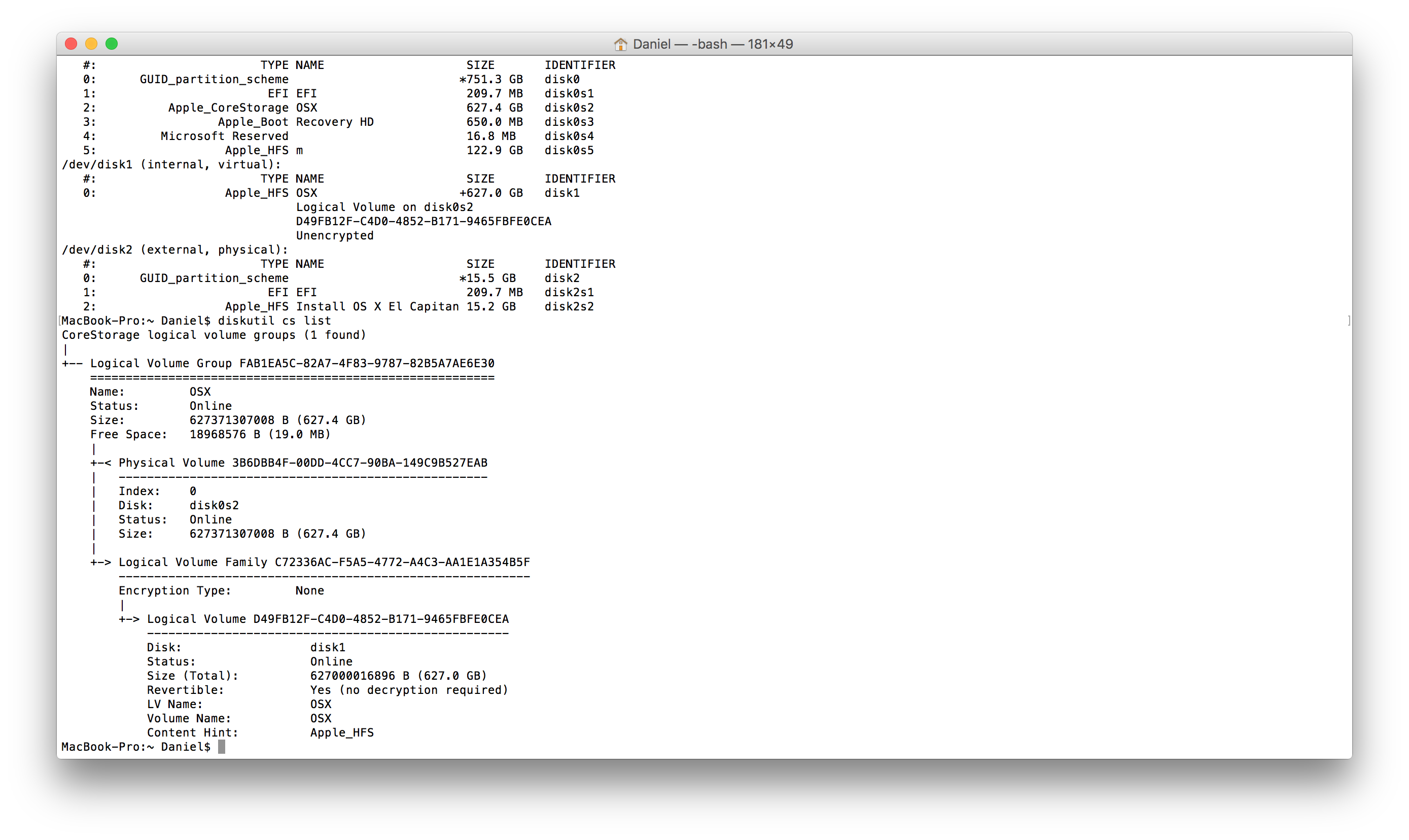Click 'Yes (no decryption required)' text
The height and width of the screenshot is (840, 1409).
click(410, 689)
